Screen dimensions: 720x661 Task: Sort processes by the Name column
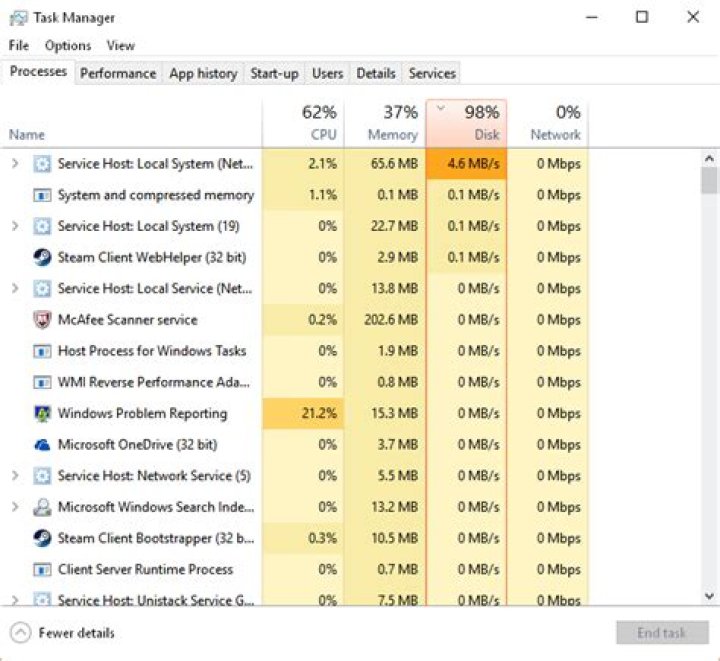[131, 124]
